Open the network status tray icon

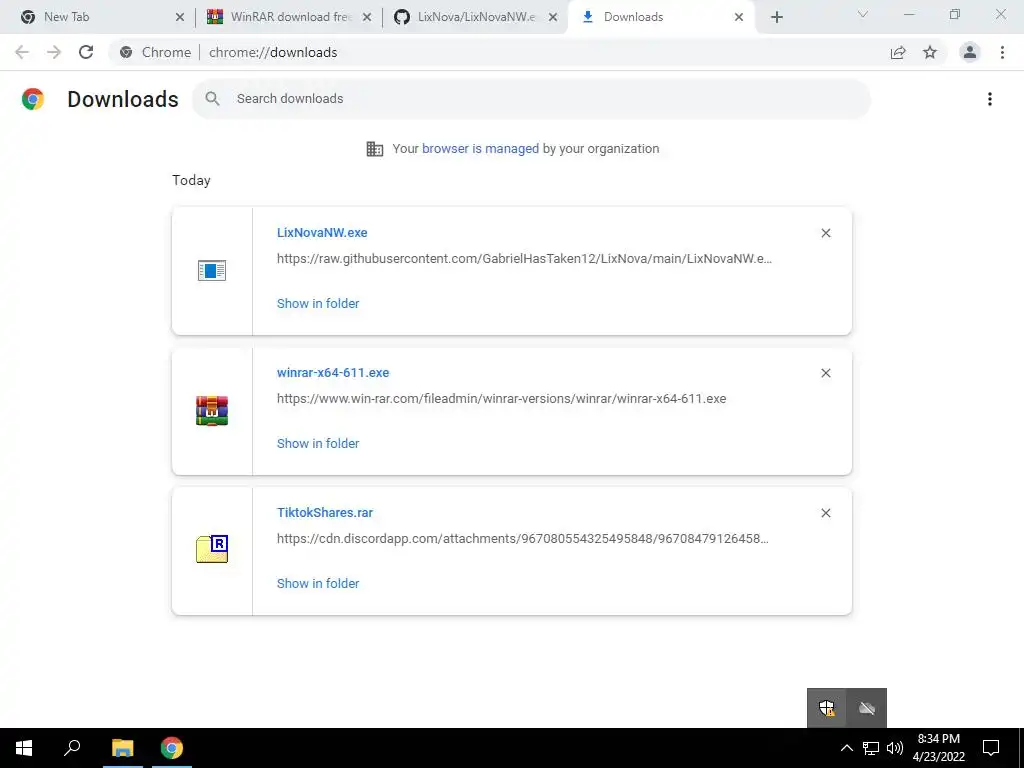[871, 748]
